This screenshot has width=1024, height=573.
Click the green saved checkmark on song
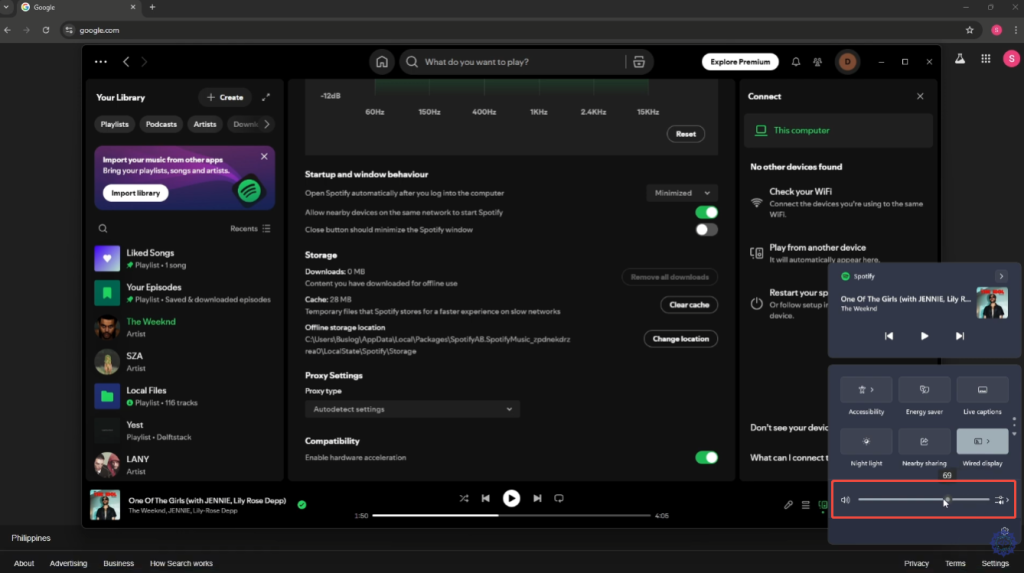302,505
